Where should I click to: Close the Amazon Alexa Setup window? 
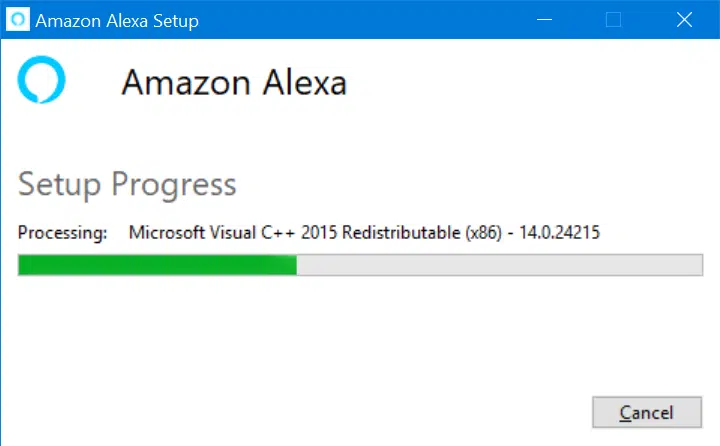[x=684, y=20]
